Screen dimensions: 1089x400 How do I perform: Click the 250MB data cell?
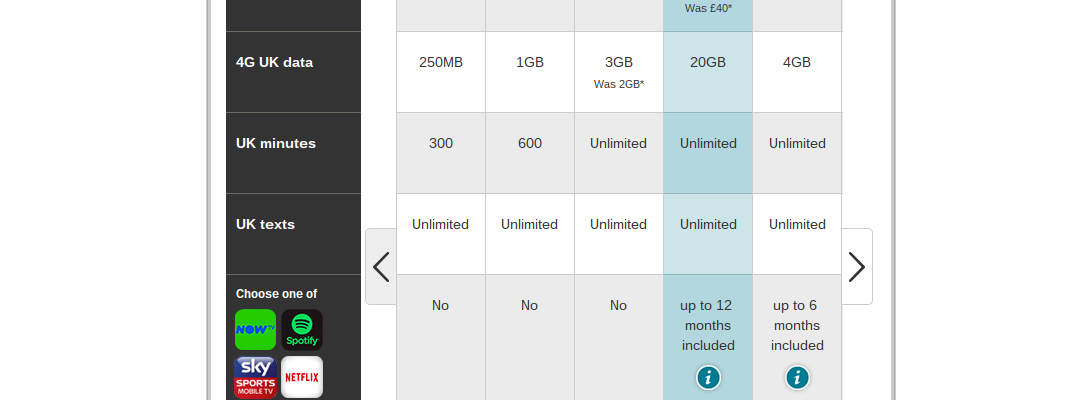[441, 72]
